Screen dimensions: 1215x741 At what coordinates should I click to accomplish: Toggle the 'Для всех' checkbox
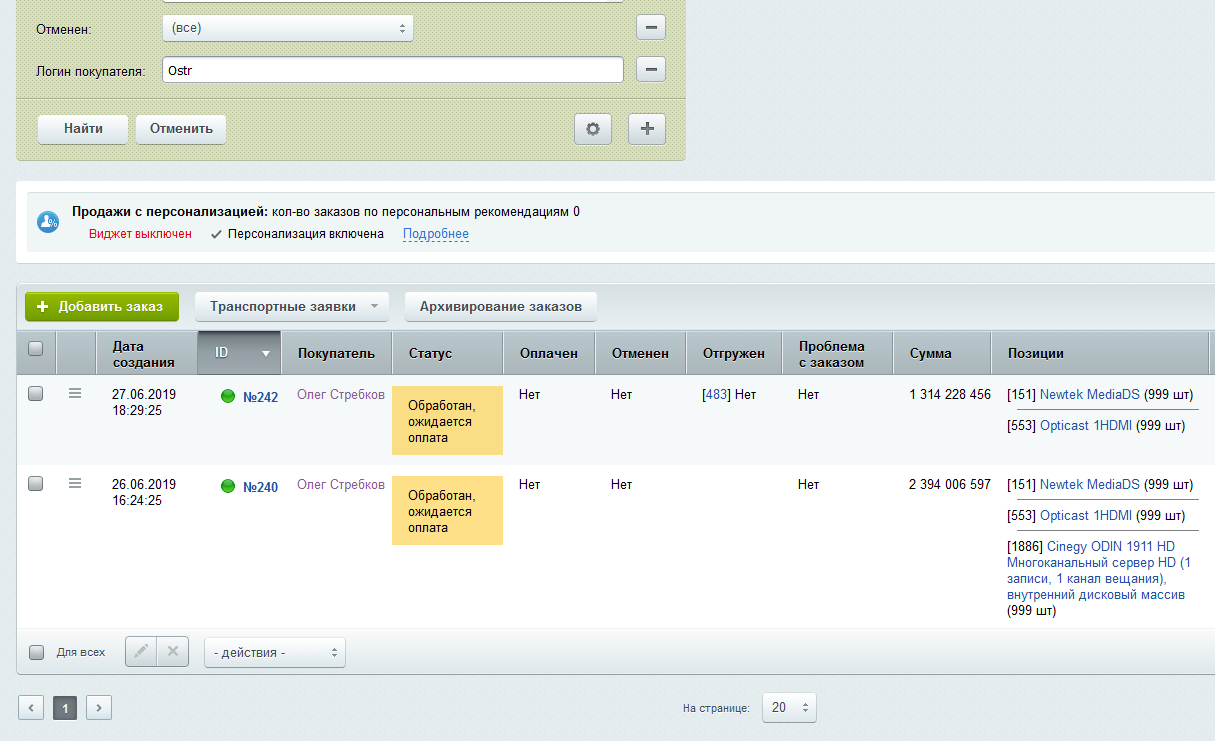37,653
